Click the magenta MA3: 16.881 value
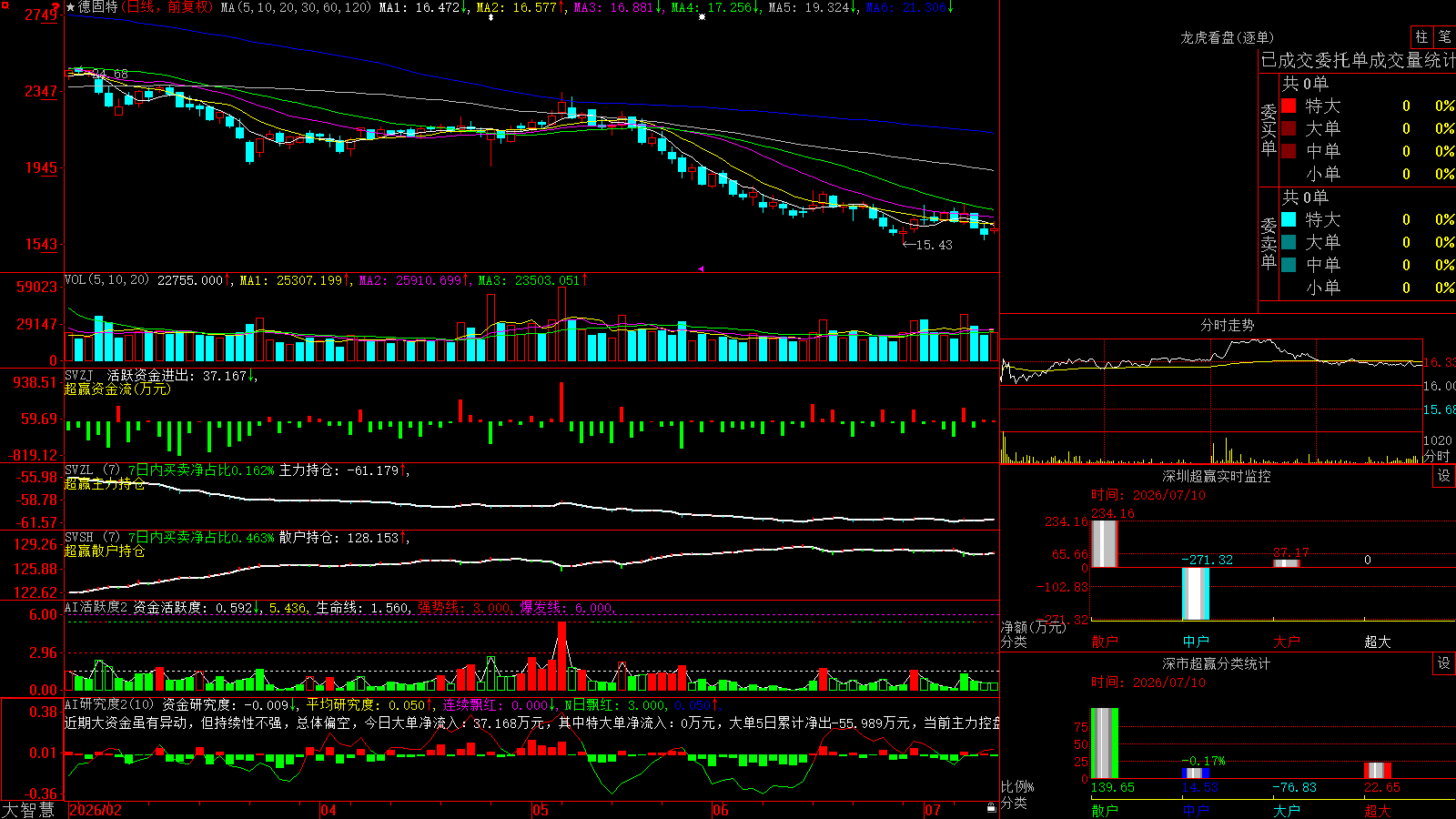1456x819 pixels. click(618, 7)
